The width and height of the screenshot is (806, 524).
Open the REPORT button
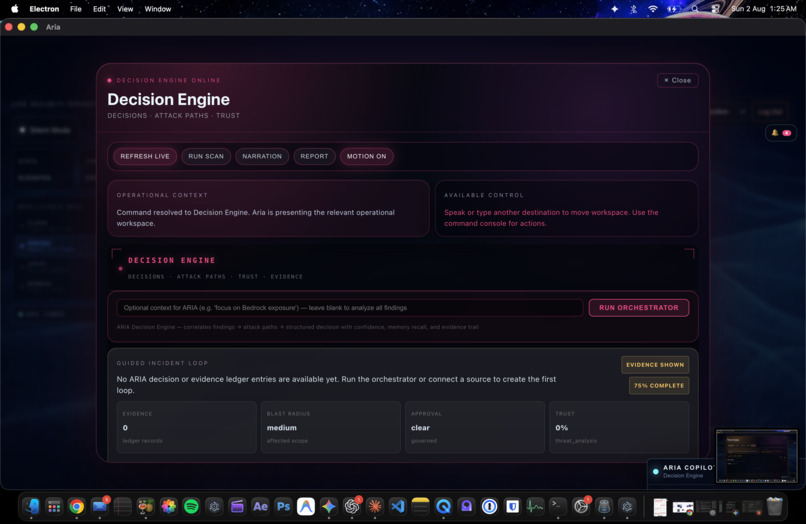pyautogui.click(x=314, y=156)
